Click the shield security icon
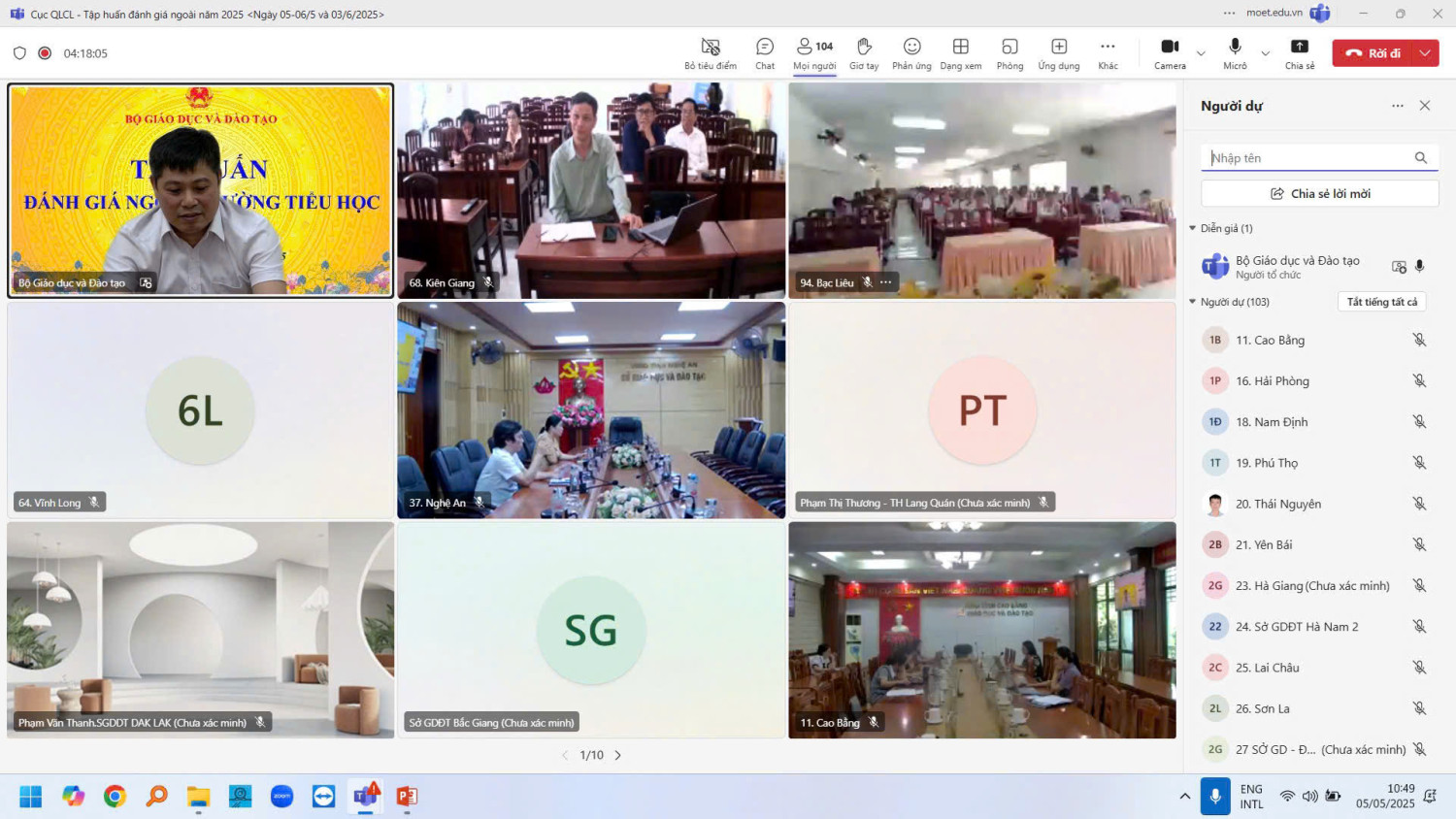The image size is (1456, 819). (19, 53)
